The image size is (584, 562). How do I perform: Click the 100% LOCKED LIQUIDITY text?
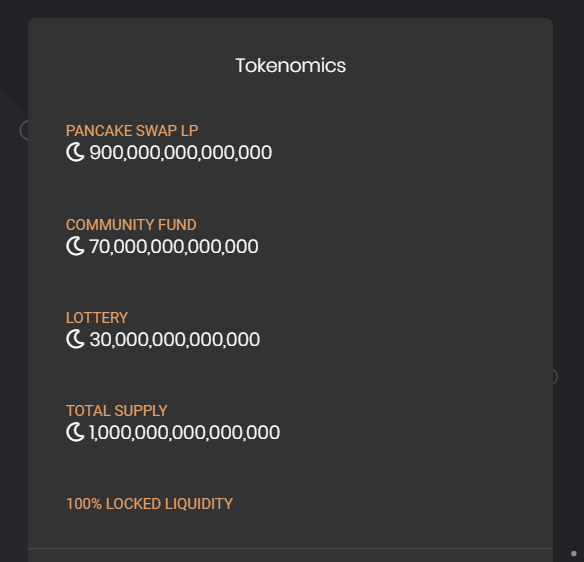coord(149,504)
